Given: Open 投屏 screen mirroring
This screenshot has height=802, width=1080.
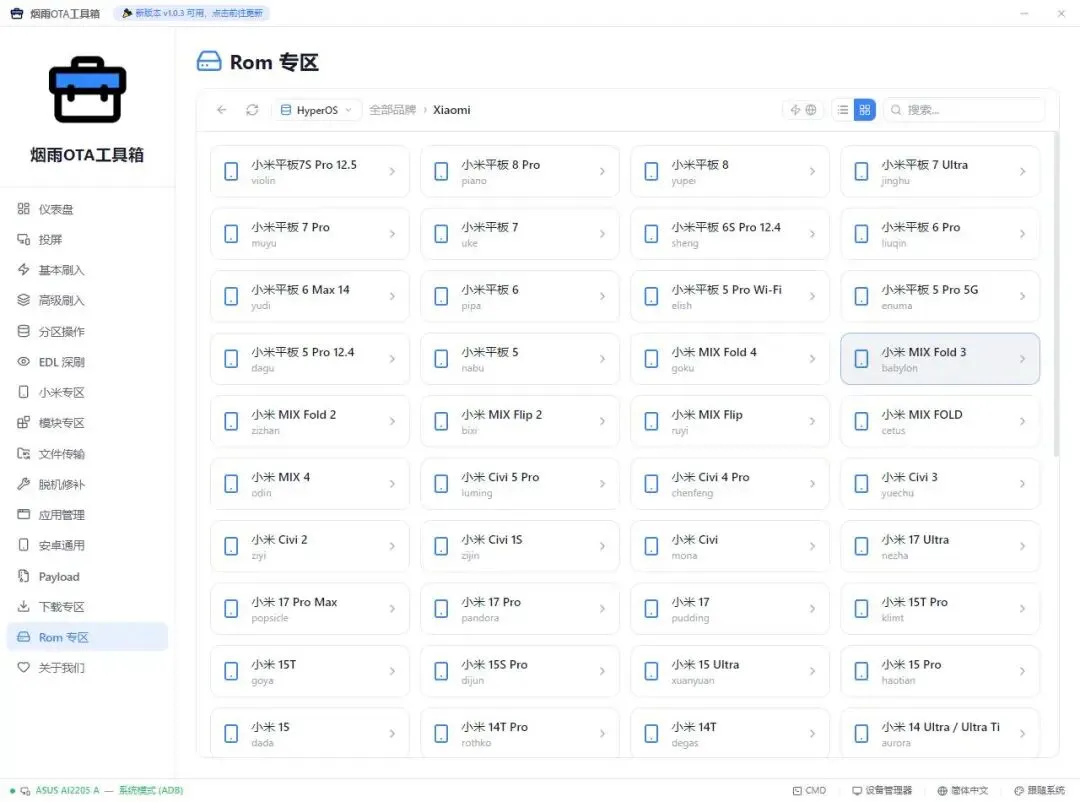Looking at the screenshot, I should pos(87,239).
